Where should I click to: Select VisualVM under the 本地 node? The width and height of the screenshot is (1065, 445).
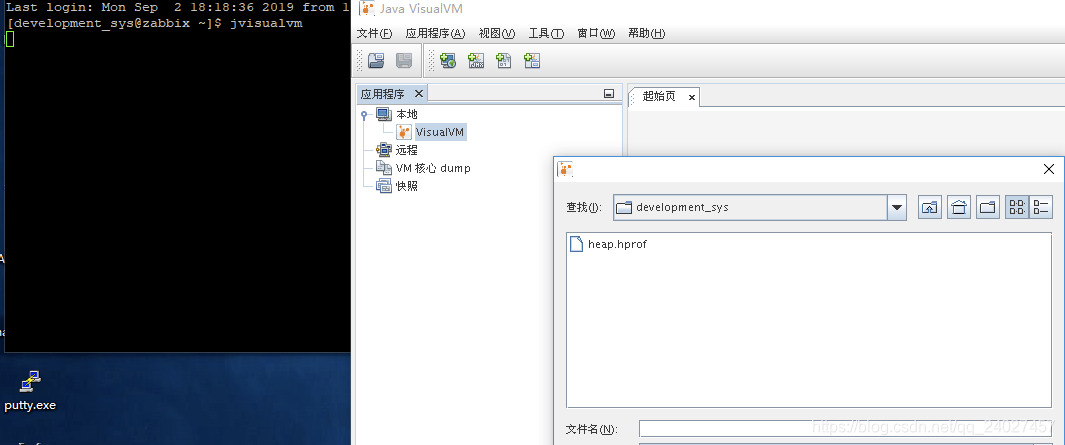point(440,132)
